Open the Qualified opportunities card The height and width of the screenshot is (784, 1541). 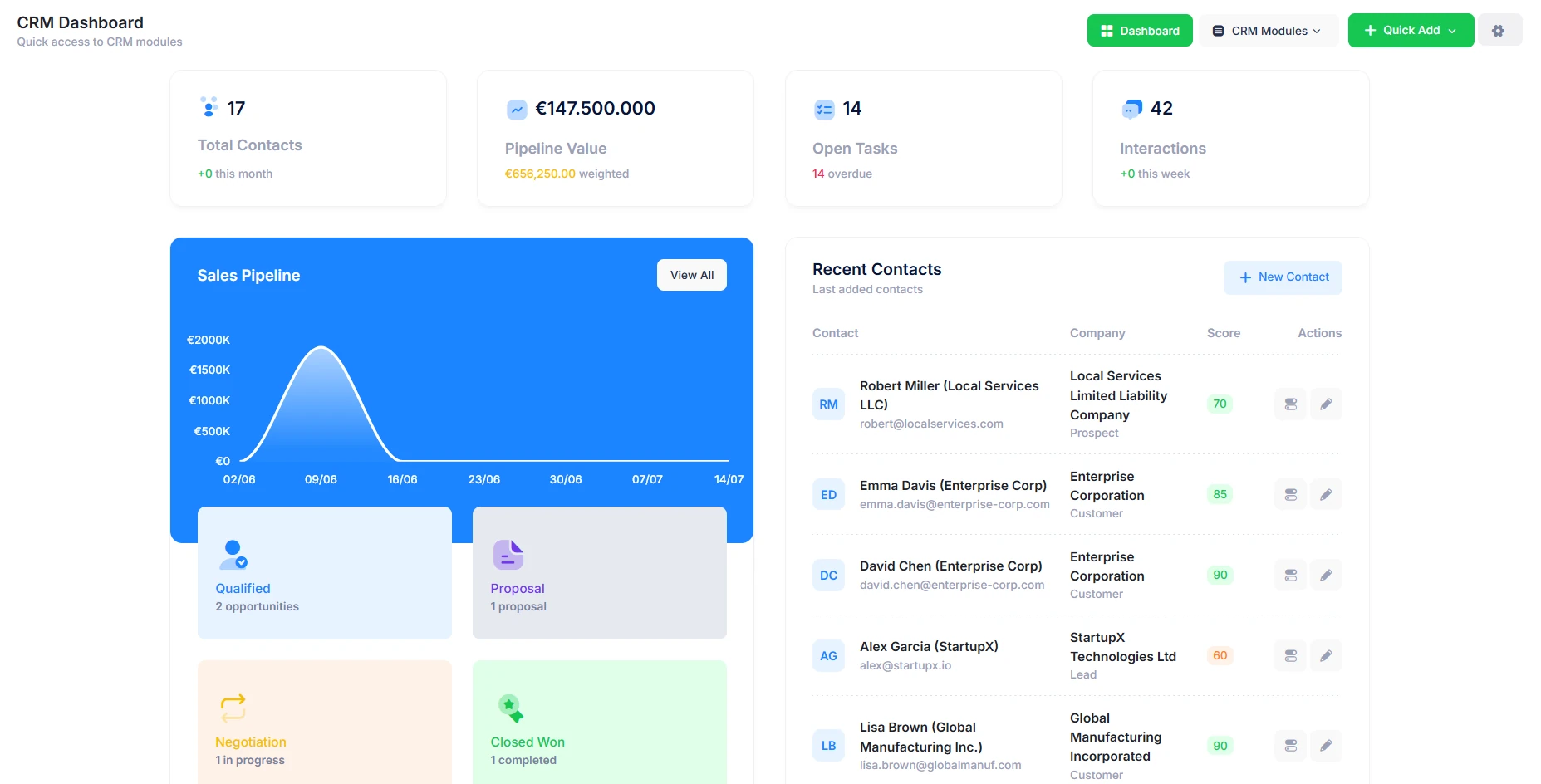[325, 573]
